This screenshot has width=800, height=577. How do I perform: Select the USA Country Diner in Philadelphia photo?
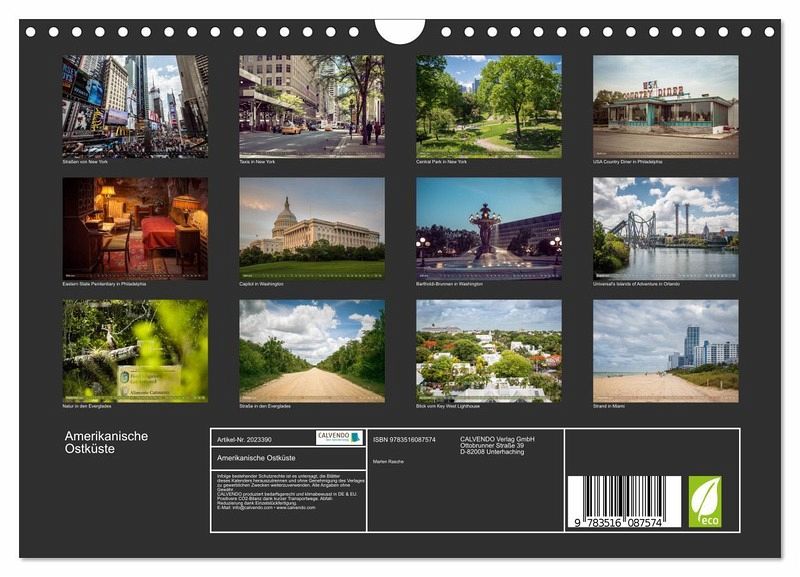click(665, 106)
